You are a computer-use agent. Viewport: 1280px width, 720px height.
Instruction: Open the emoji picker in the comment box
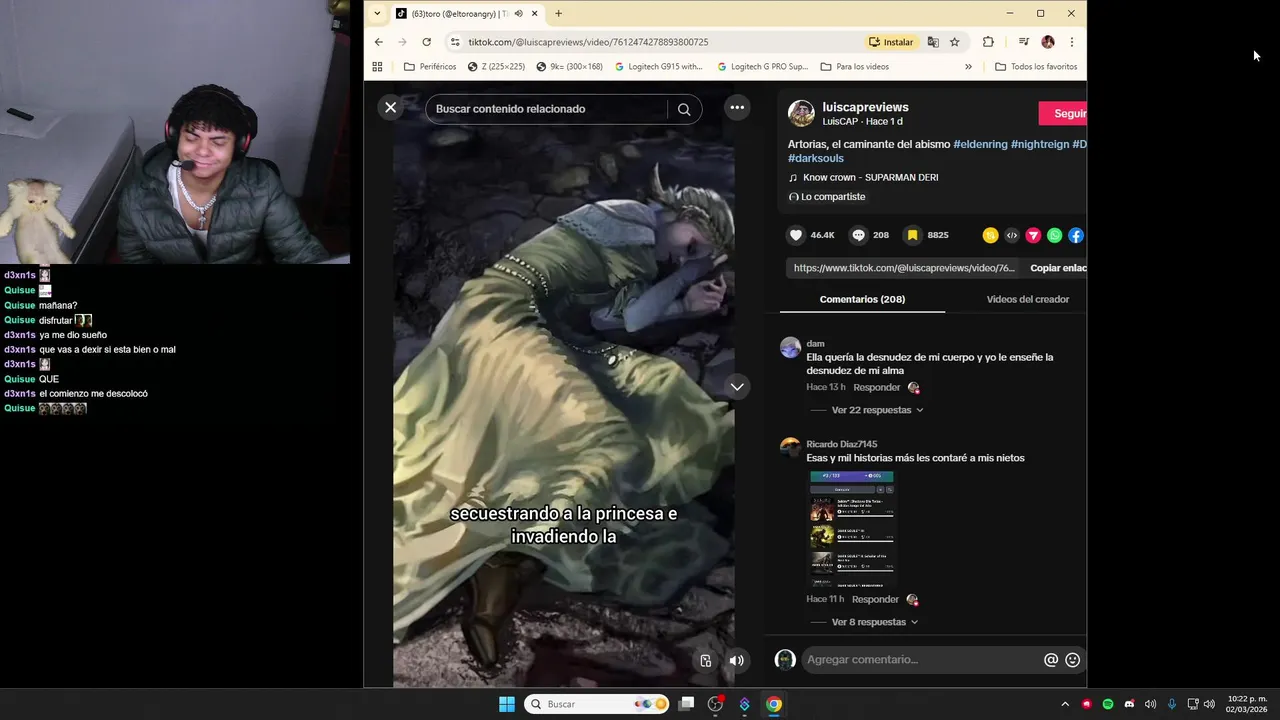(1073, 660)
